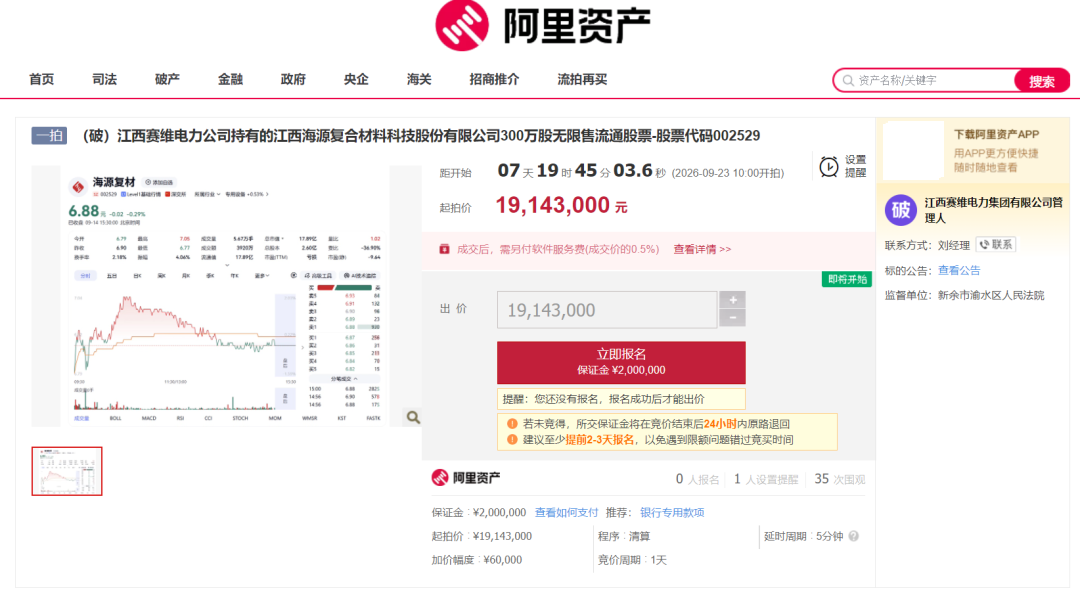Select the stock chart thumbnail image
1080x597 pixels.
tap(67, 471)
